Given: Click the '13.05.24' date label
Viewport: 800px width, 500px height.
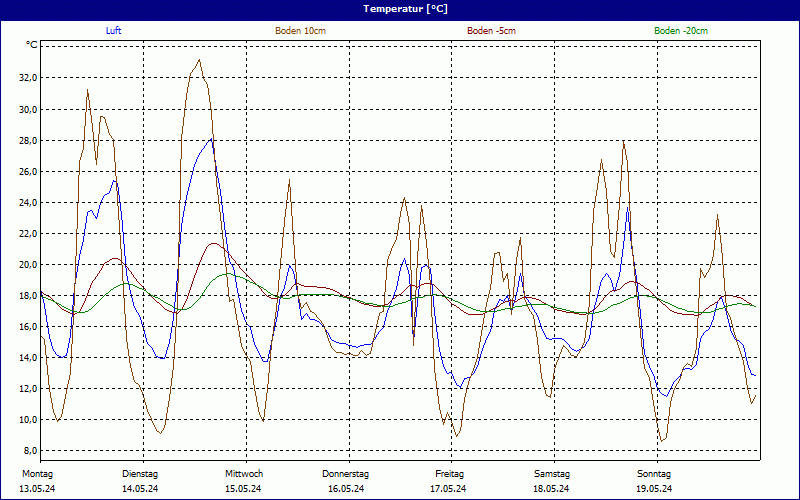Looking at the screenshot, I should pyautogui.click(x=37, y=489).
